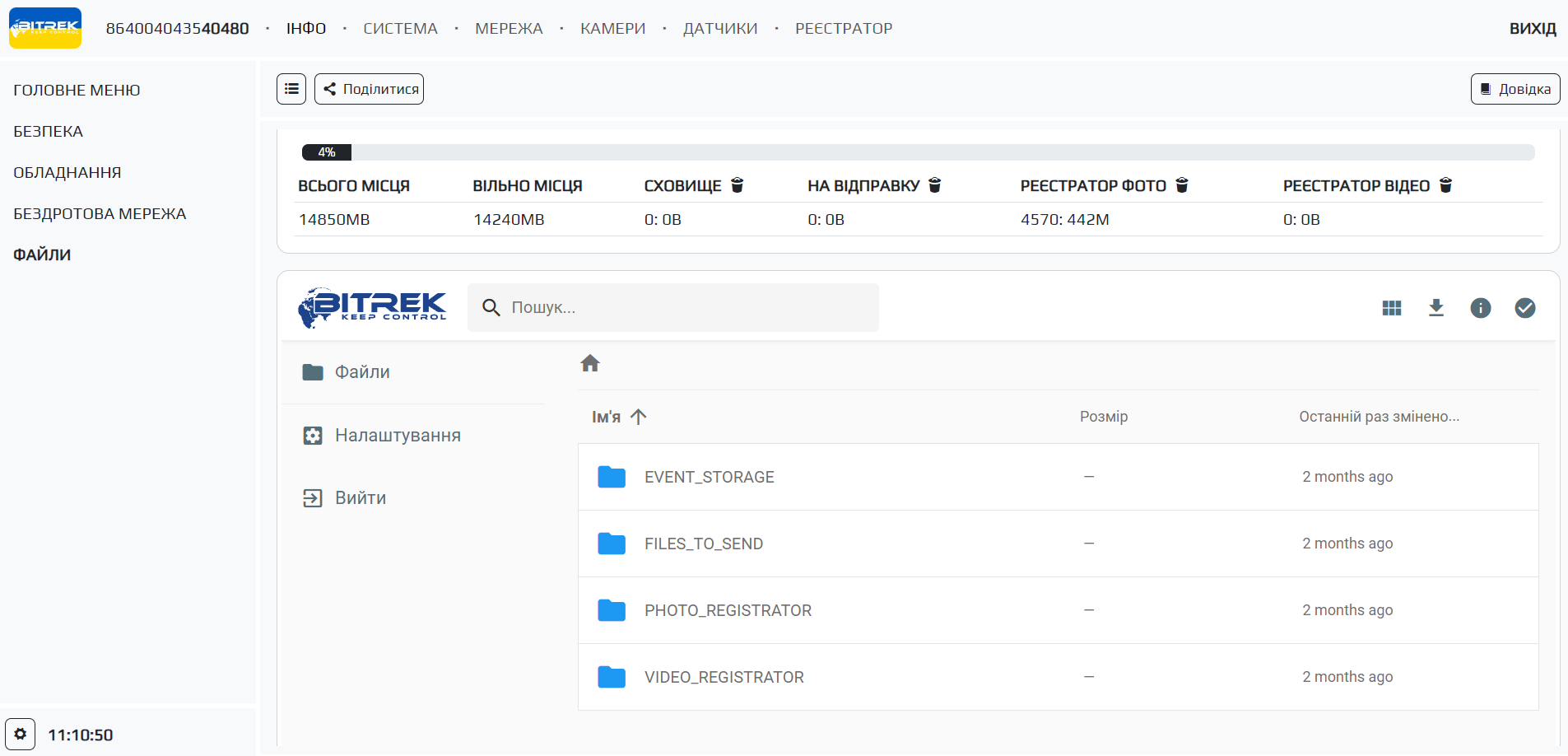
Task: Click the list view icon button
Action: [x=291, y=89]
